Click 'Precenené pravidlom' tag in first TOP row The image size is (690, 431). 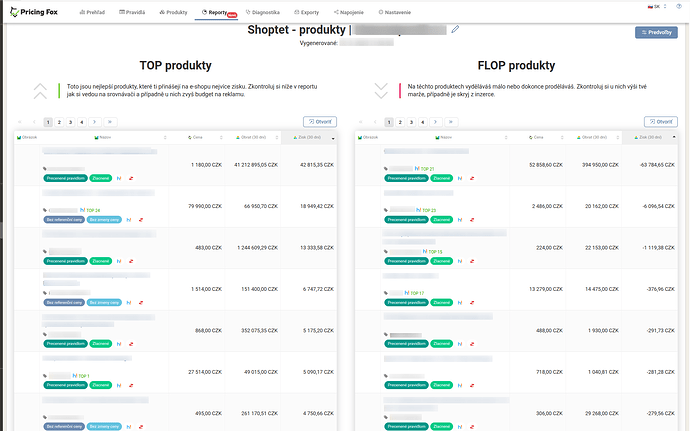(x=65, y=178)
